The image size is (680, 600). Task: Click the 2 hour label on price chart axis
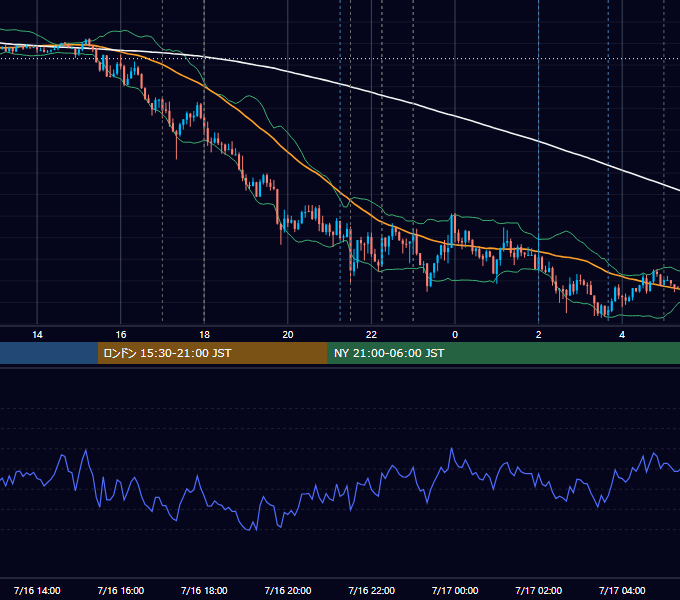[x=539, y=335]
